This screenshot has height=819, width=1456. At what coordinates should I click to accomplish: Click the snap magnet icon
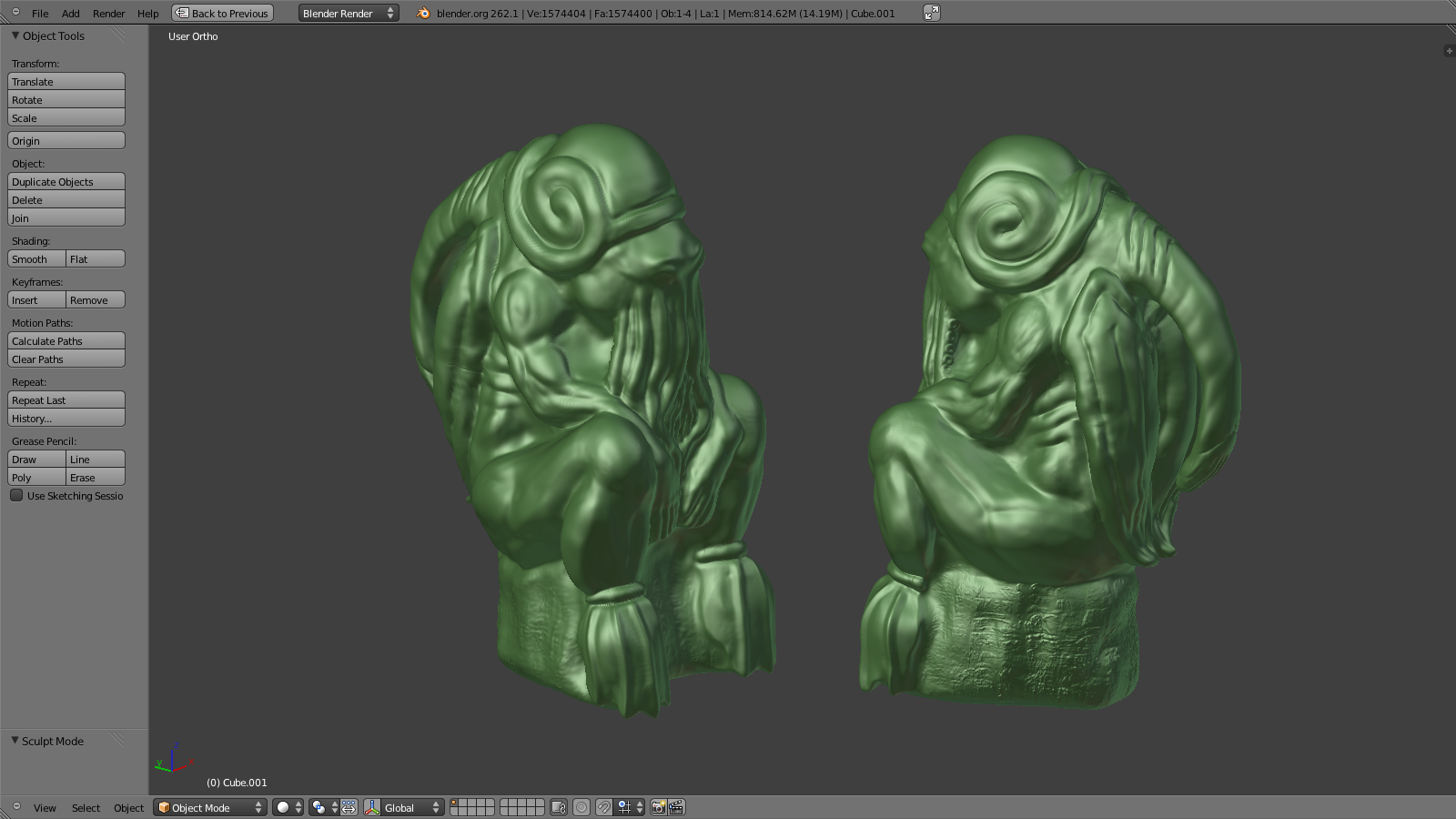603,807
